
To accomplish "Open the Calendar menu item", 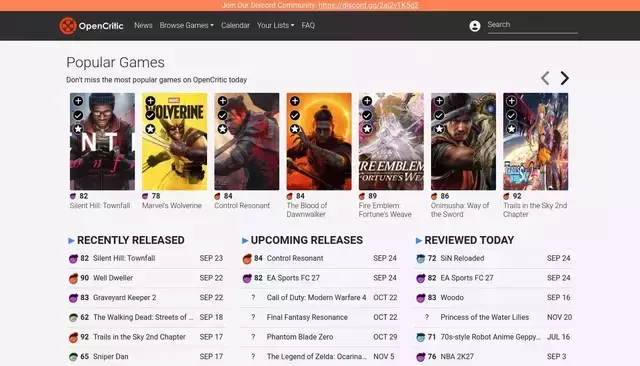I will pyautogui.click(x=235, y=25).
